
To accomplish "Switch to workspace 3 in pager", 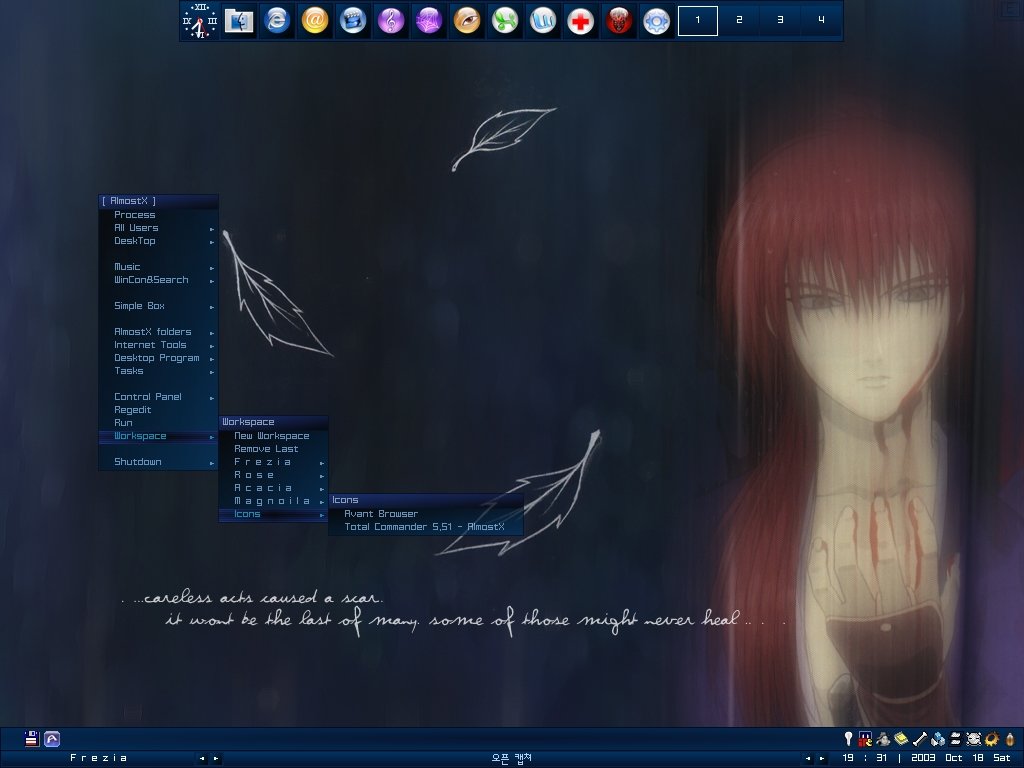I will pyautogui.click(x=780, y=20).
